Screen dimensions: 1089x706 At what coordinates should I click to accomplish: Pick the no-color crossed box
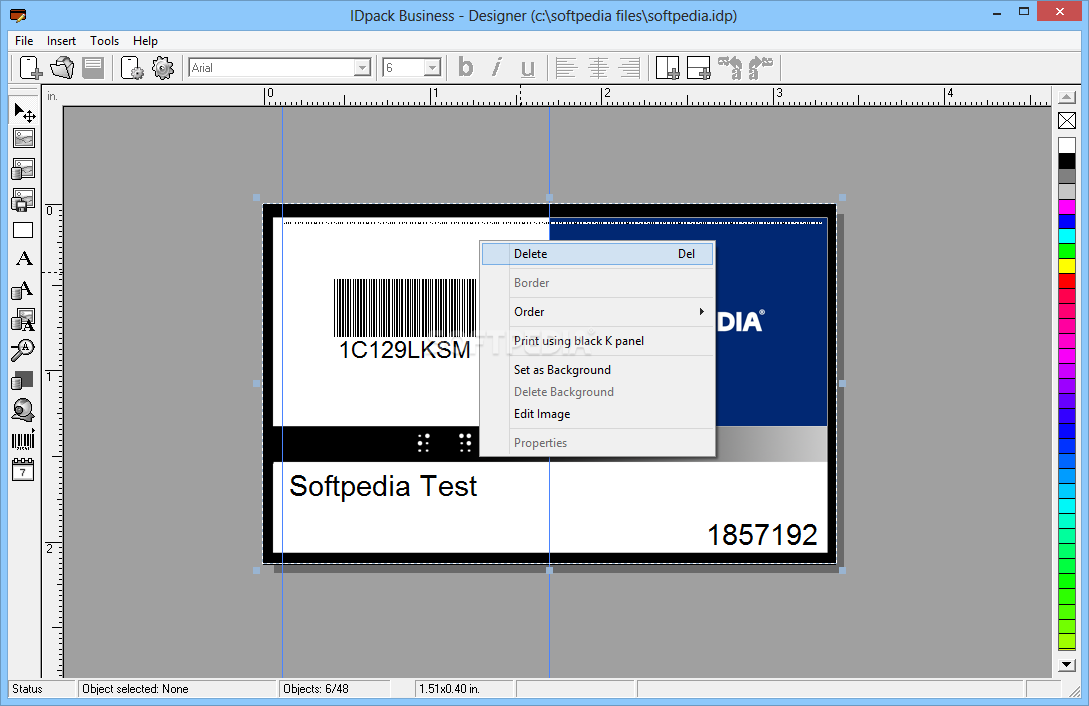[x=1067, y=120]
